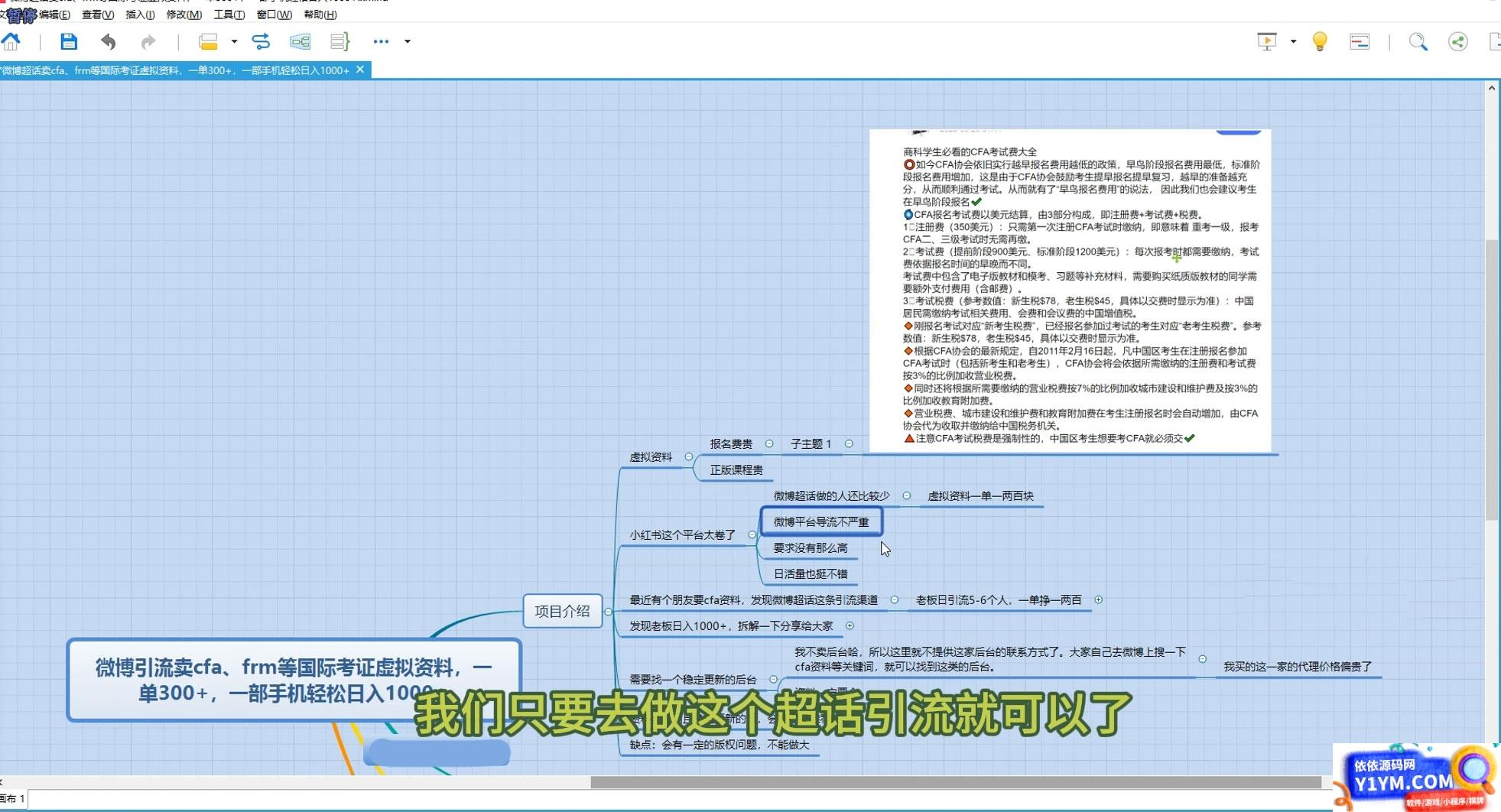Click the vertical scrollbar thumb

(1491, 379)
